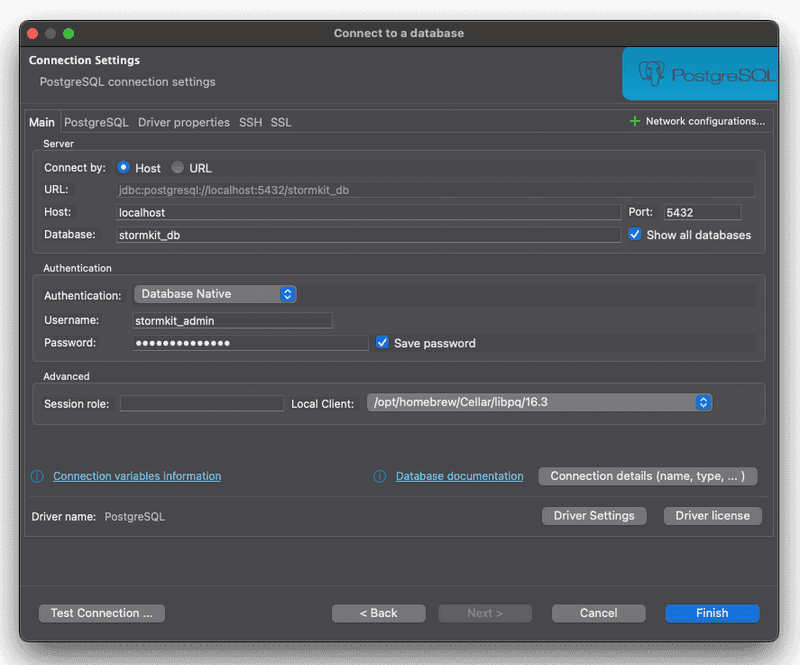Open Database documentation link
Screen dimensions: 800x665
(460, 476)
